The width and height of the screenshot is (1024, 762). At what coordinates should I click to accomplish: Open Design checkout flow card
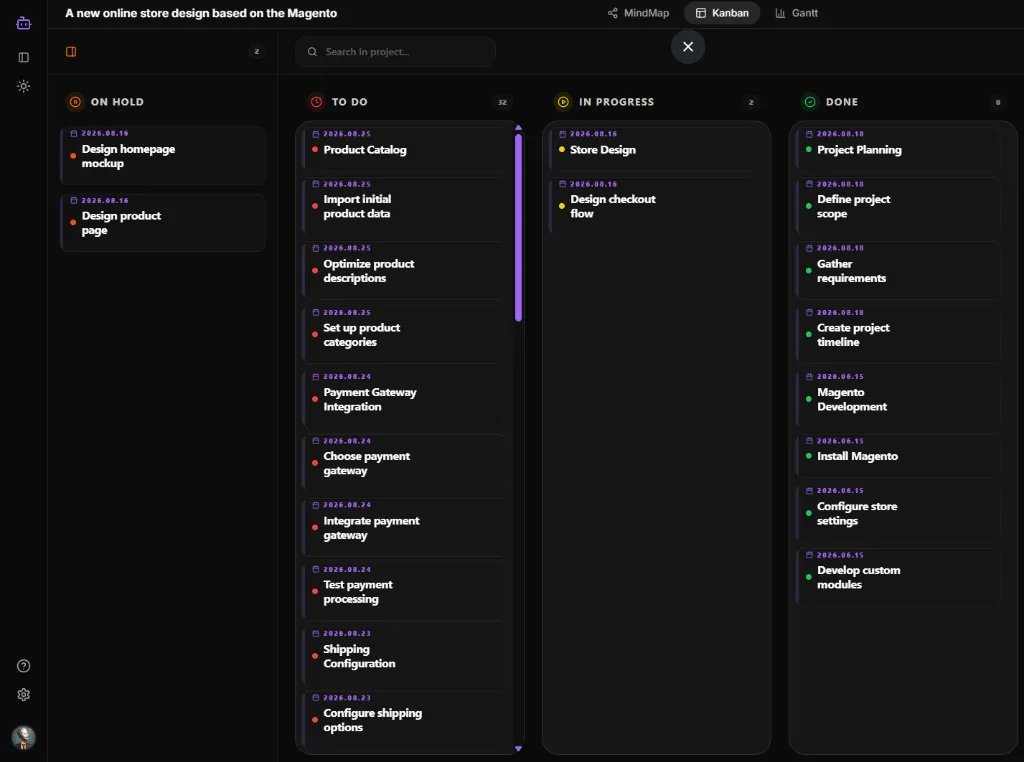coord(652,206)
